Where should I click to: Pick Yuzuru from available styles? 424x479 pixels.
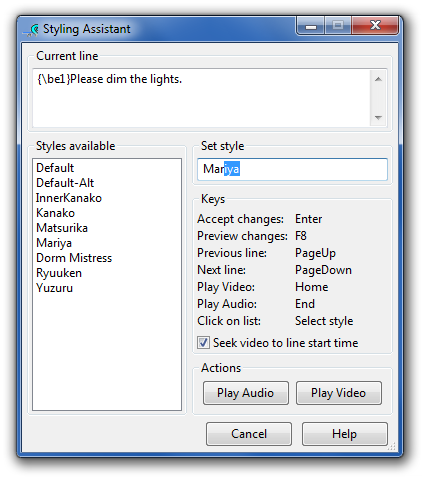coord(54,288)
